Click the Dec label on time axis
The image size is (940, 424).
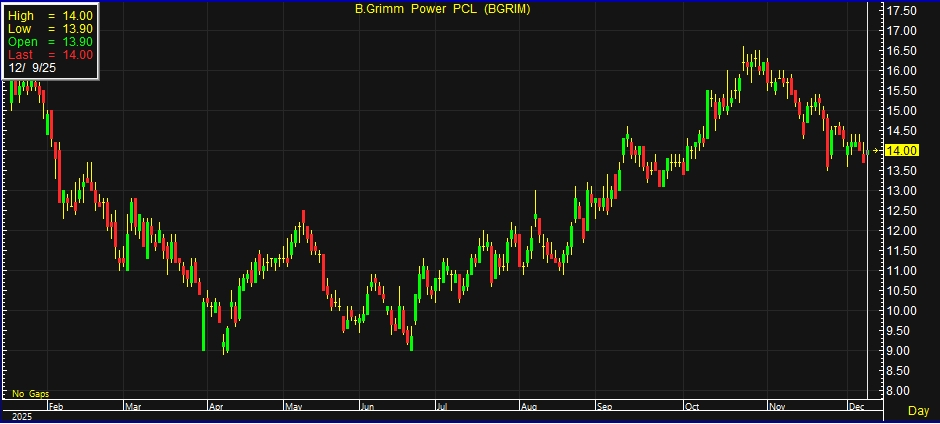pyautogui.click(x=855, y=407)
